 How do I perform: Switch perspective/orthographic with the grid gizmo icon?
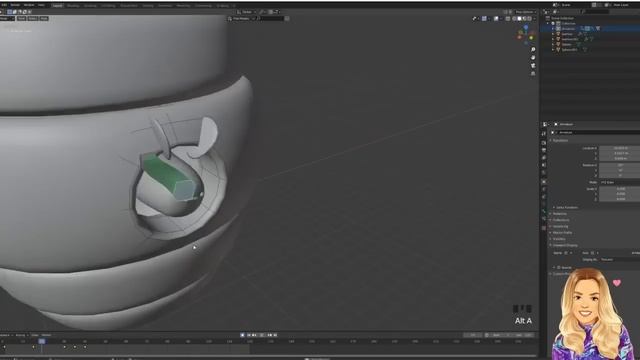coord(533,73)
